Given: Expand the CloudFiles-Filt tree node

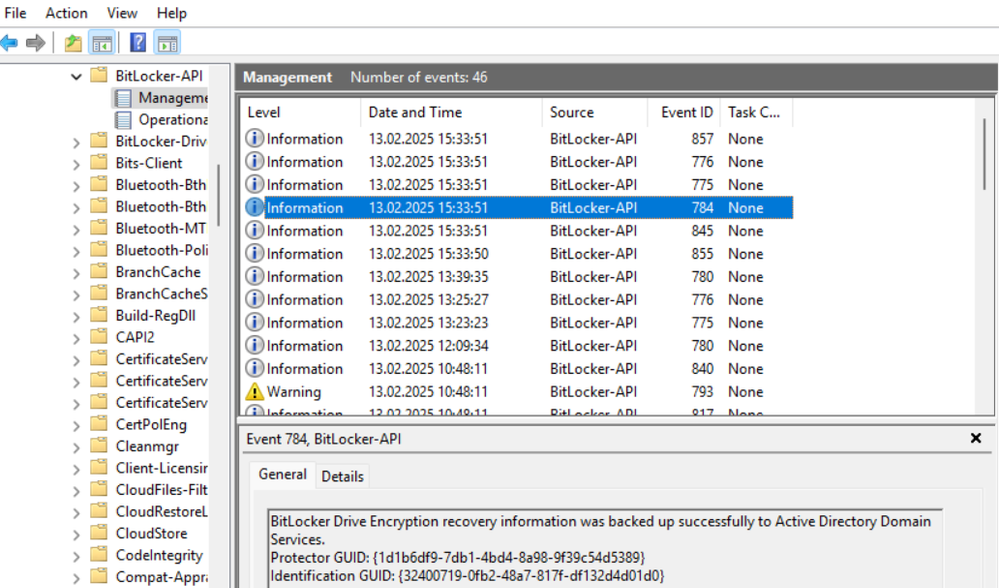Looking at the screenshot, I should click(76, 491).
